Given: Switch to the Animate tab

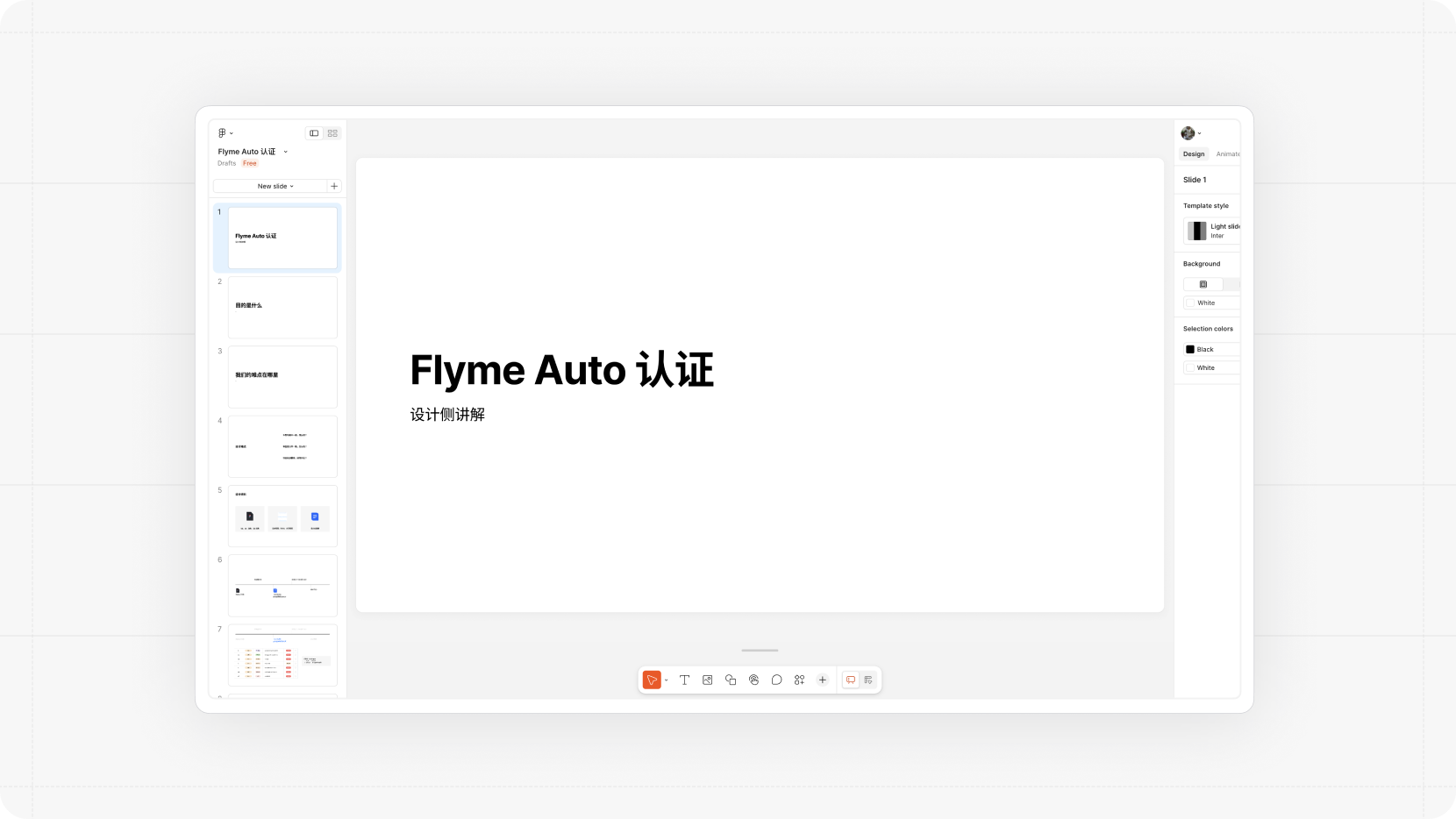Looking at the screenshot, I should click(1227, 154).
